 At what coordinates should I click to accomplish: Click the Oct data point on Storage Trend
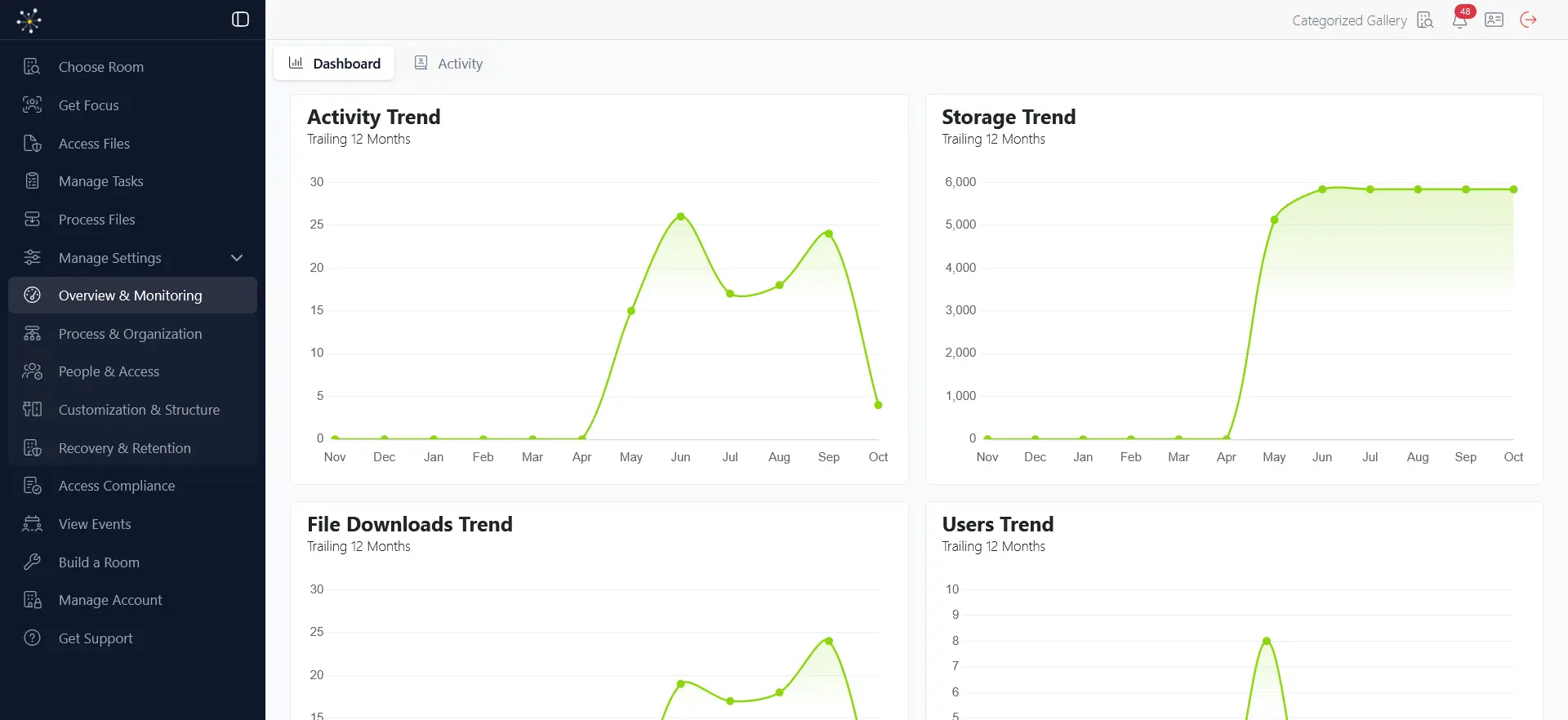(x=1513, y=189)
